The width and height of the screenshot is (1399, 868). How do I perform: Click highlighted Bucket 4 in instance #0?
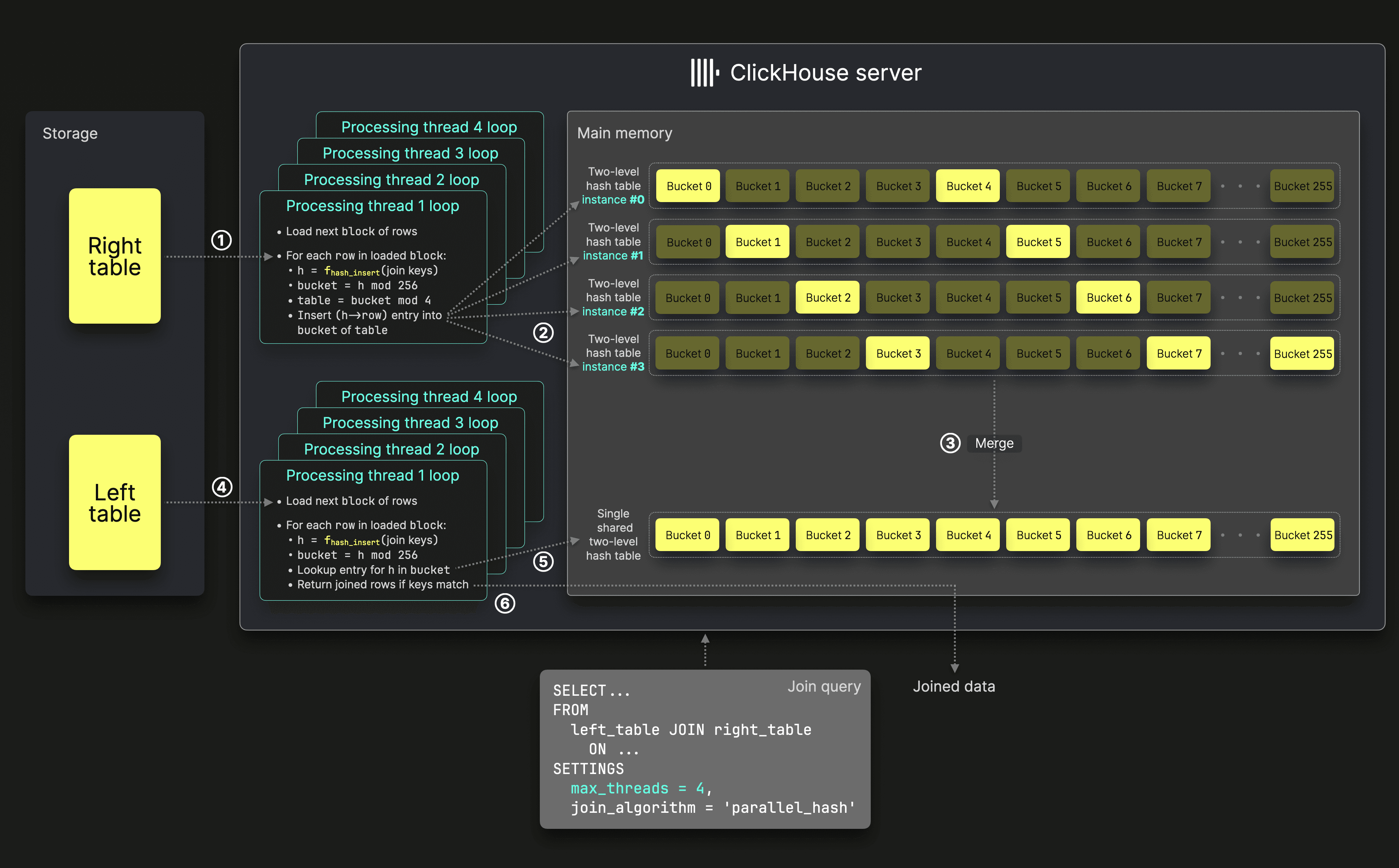coord(968,186)
